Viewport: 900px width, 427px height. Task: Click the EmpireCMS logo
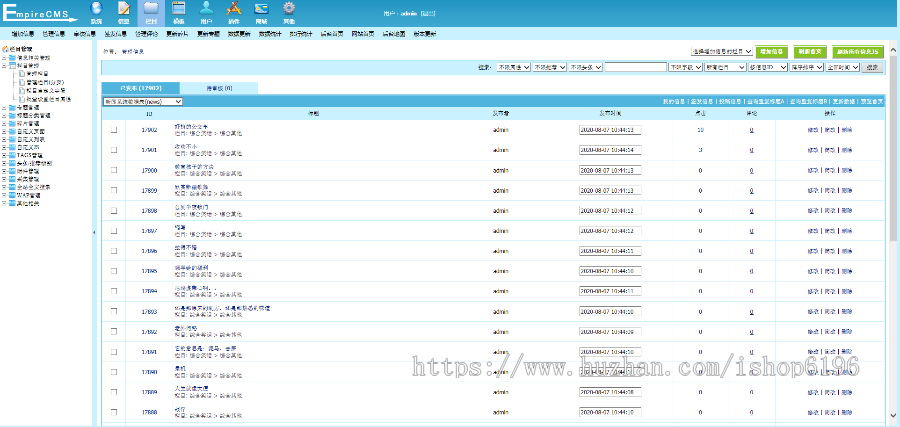click(40, 13)
